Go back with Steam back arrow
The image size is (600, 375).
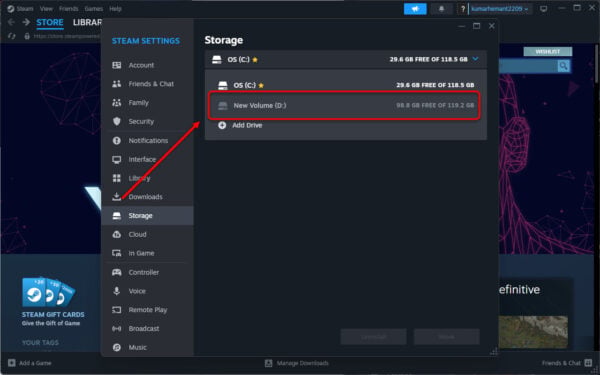(11, 22)
